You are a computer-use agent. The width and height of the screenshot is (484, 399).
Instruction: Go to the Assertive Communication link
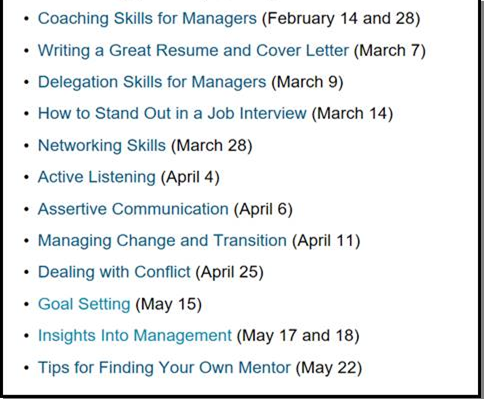[133, 209]
